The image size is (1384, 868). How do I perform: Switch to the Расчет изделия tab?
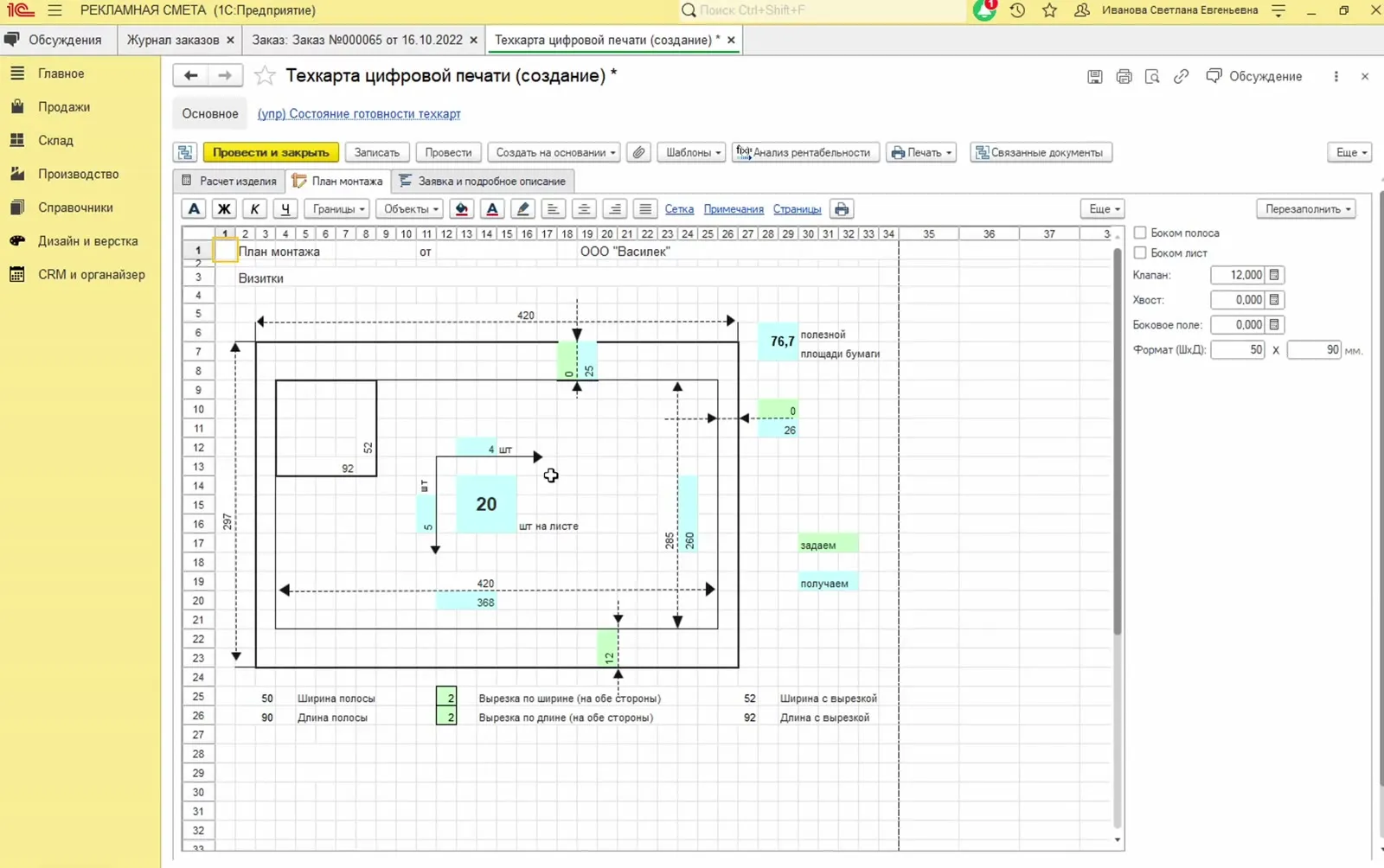coord(229,181)
